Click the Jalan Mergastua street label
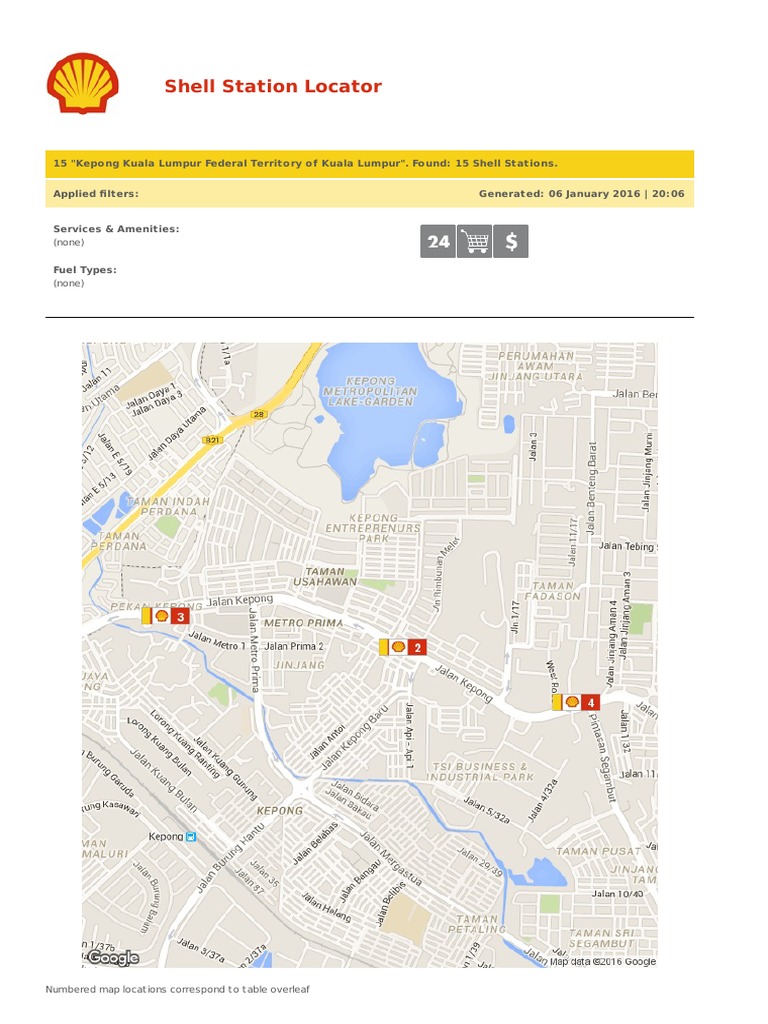This screenshot has width=768, height=1024. (391, 858)
